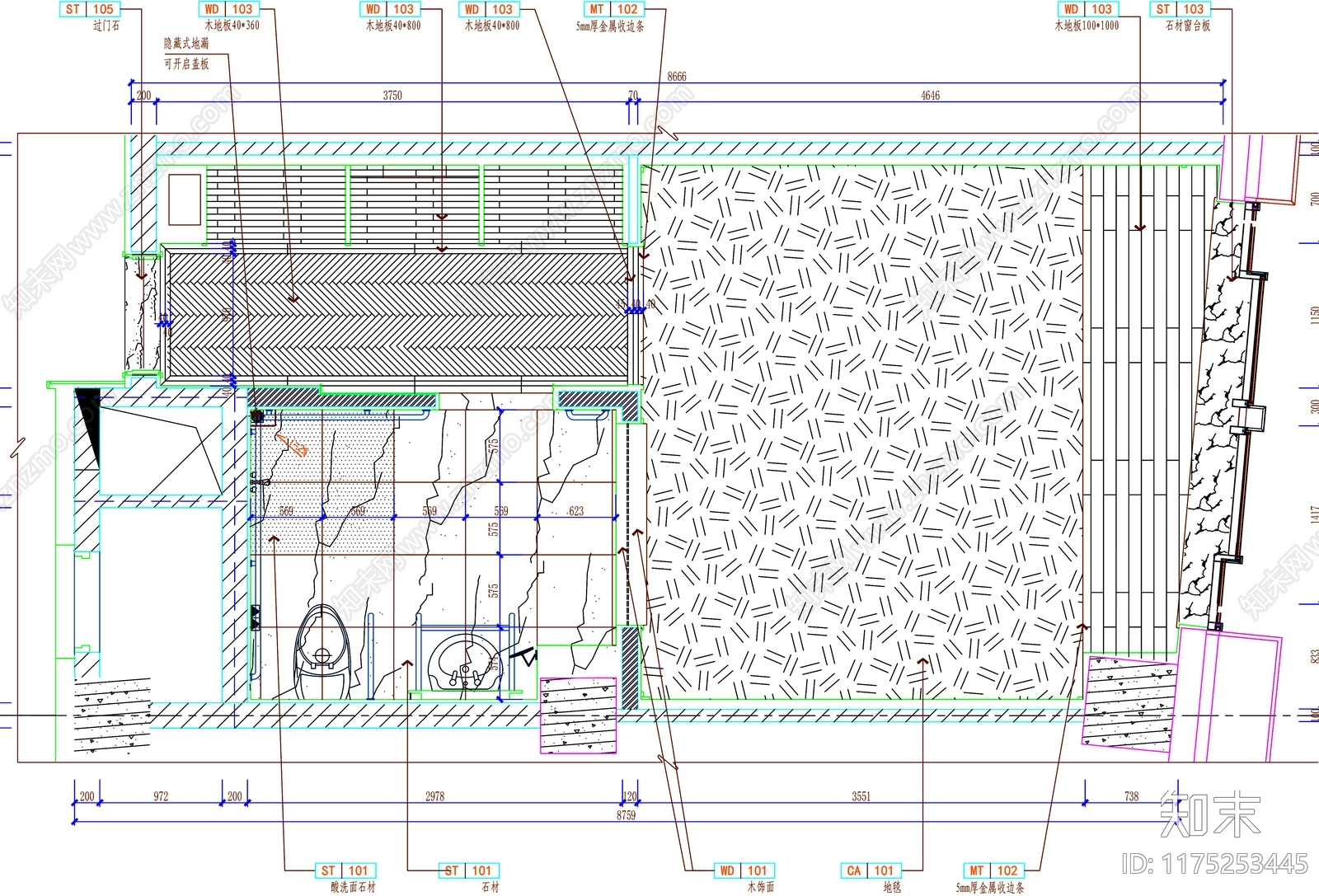
Task: Select the 木地板100*1000 annotation
Action: tap(1087, 26)
